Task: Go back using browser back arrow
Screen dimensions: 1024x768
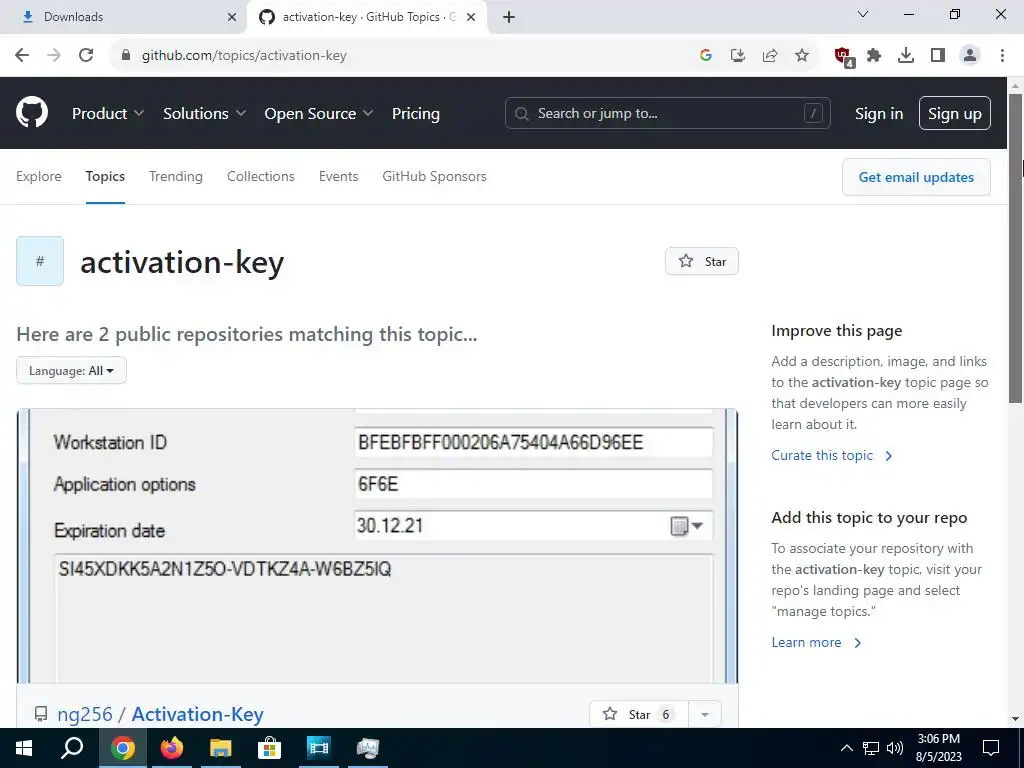Action: tap(22, 56)
